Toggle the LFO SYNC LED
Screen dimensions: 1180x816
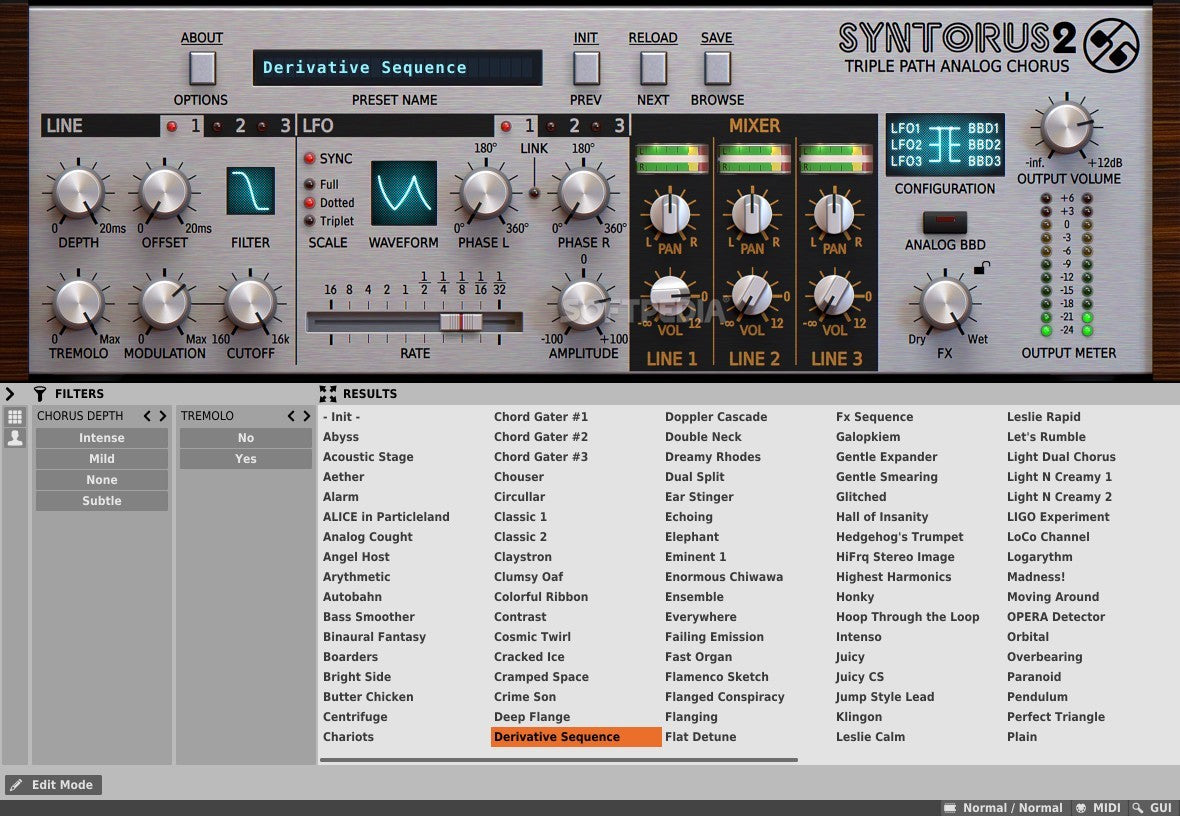click(310, 159)
